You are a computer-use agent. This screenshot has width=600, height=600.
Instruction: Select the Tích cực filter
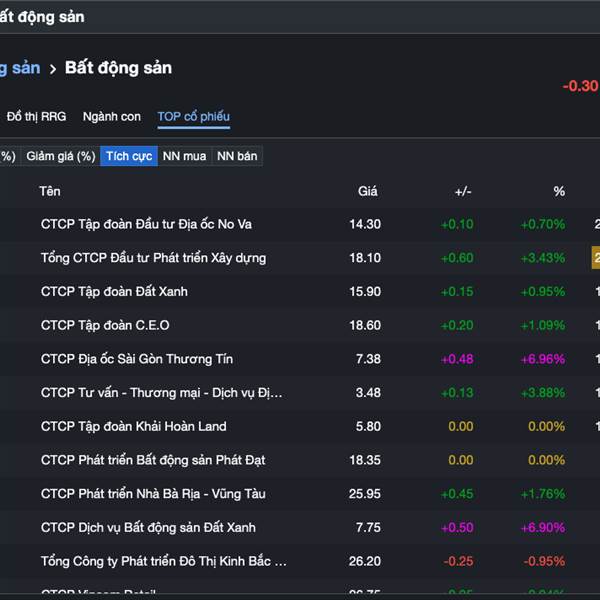pos(129,156)
